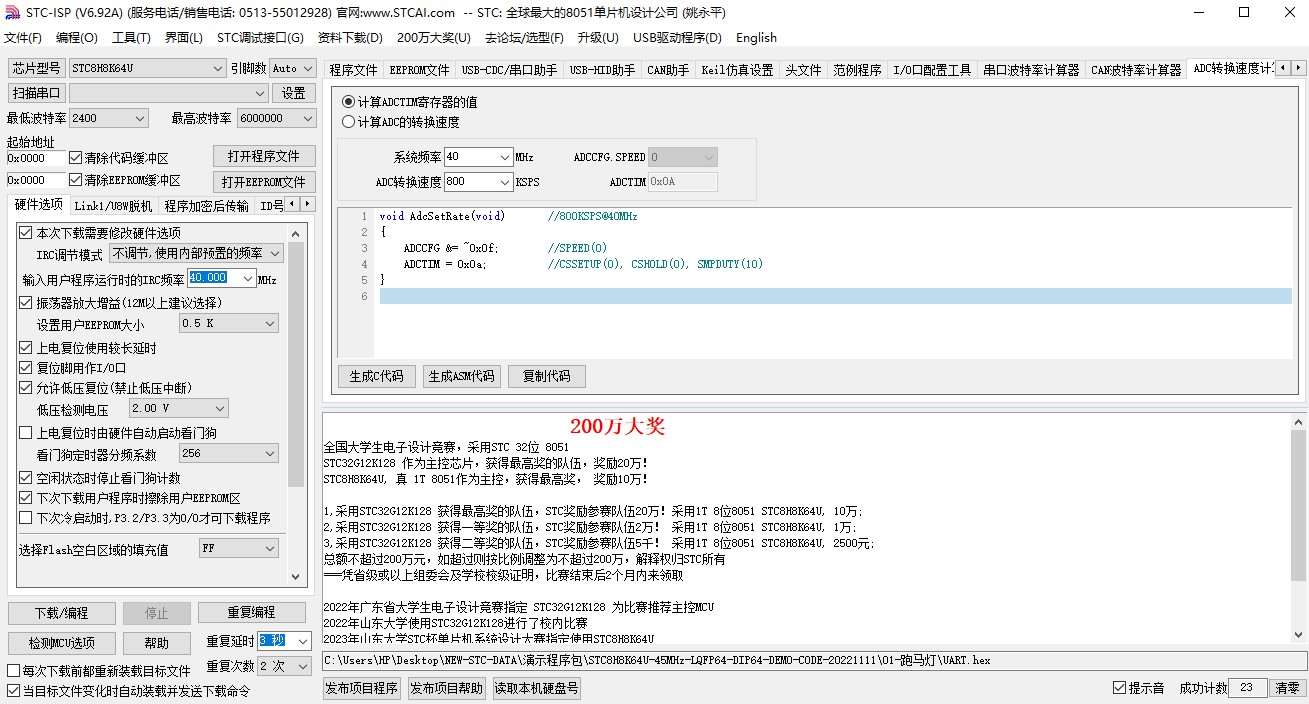Open the scan serial port dropdown
This screenshot has height=704, width=1309.
[168, 93]
